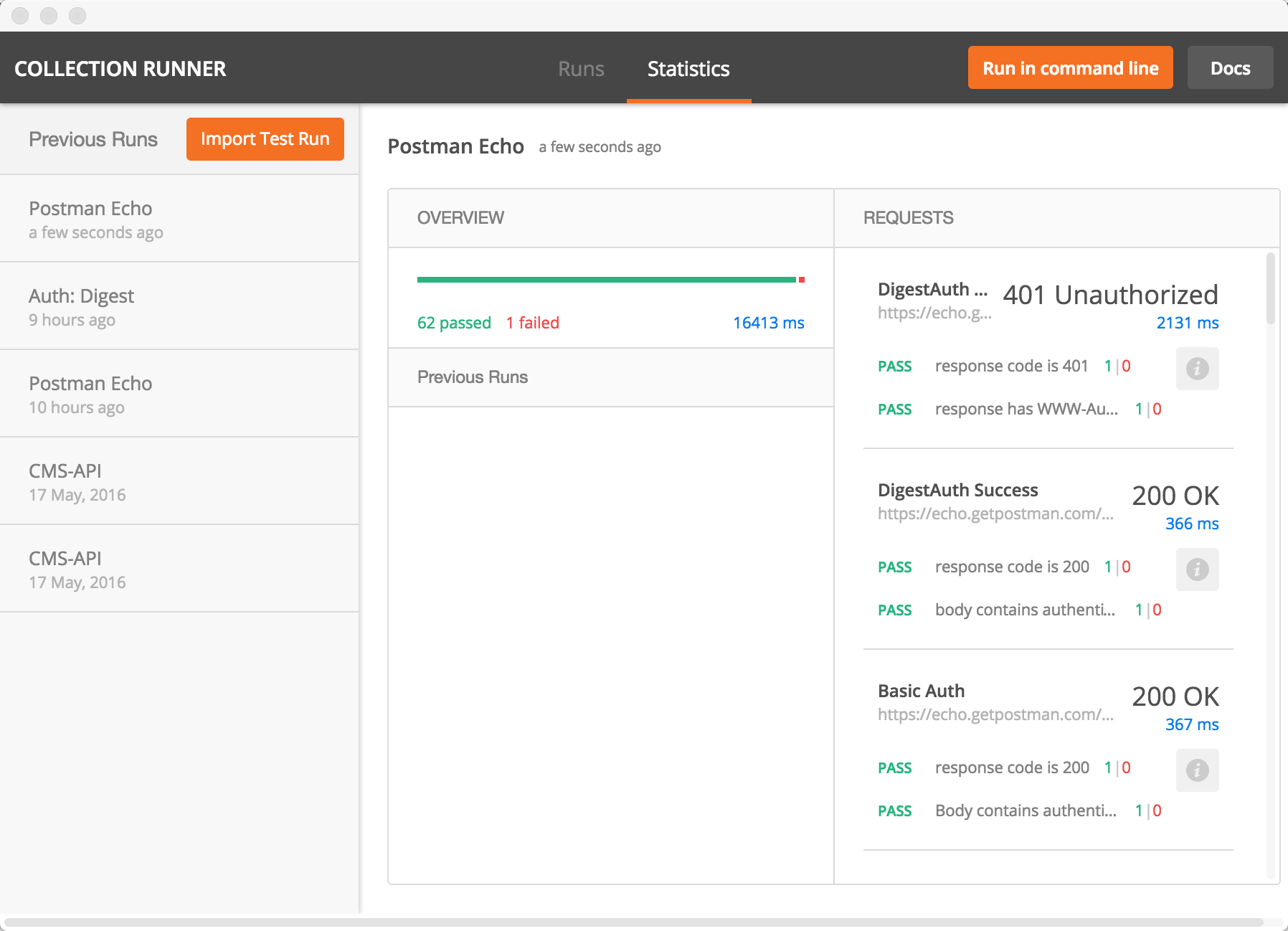
Task: Click 'body contains authenti...' under DigestAuth Success
Action: coord(1025,610)
